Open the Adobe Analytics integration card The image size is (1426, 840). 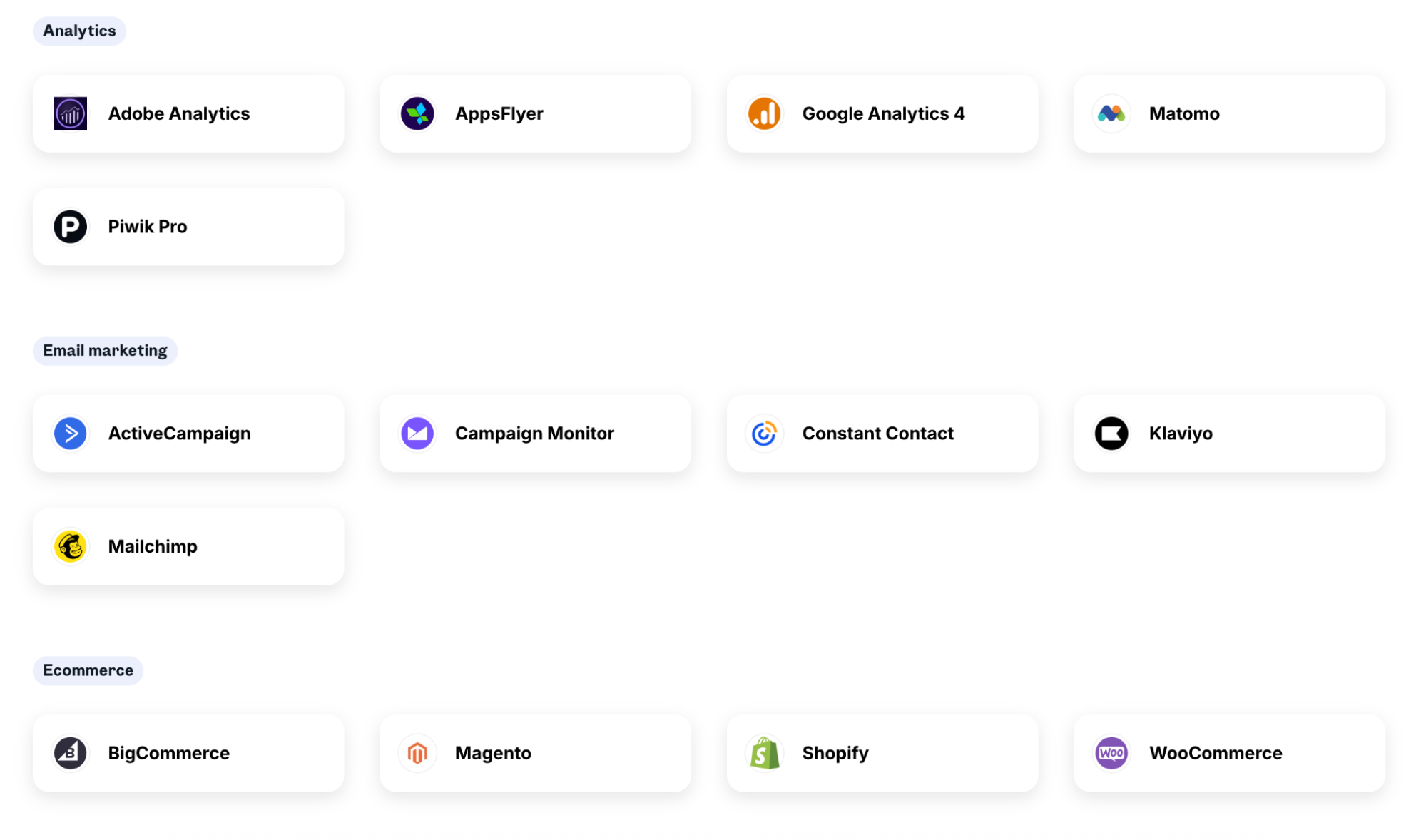tap(188, 113)
